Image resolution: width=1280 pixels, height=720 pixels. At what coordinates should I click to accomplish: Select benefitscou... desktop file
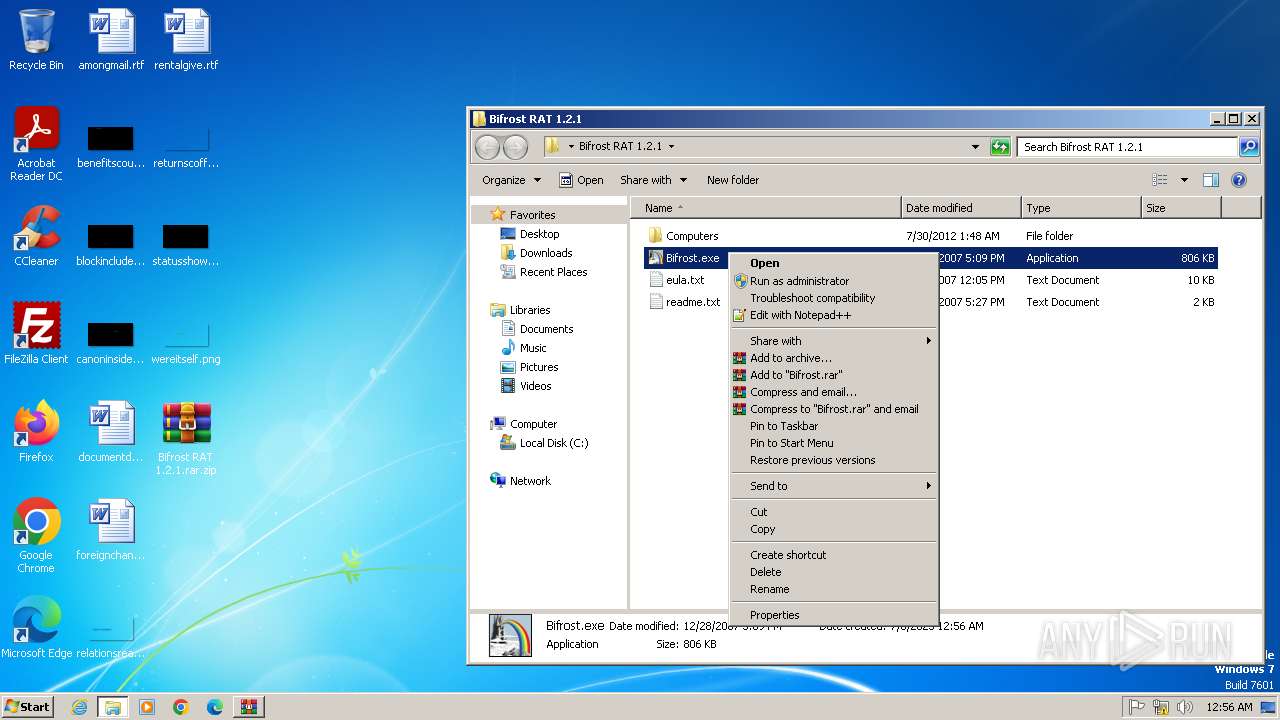[111, 144]
